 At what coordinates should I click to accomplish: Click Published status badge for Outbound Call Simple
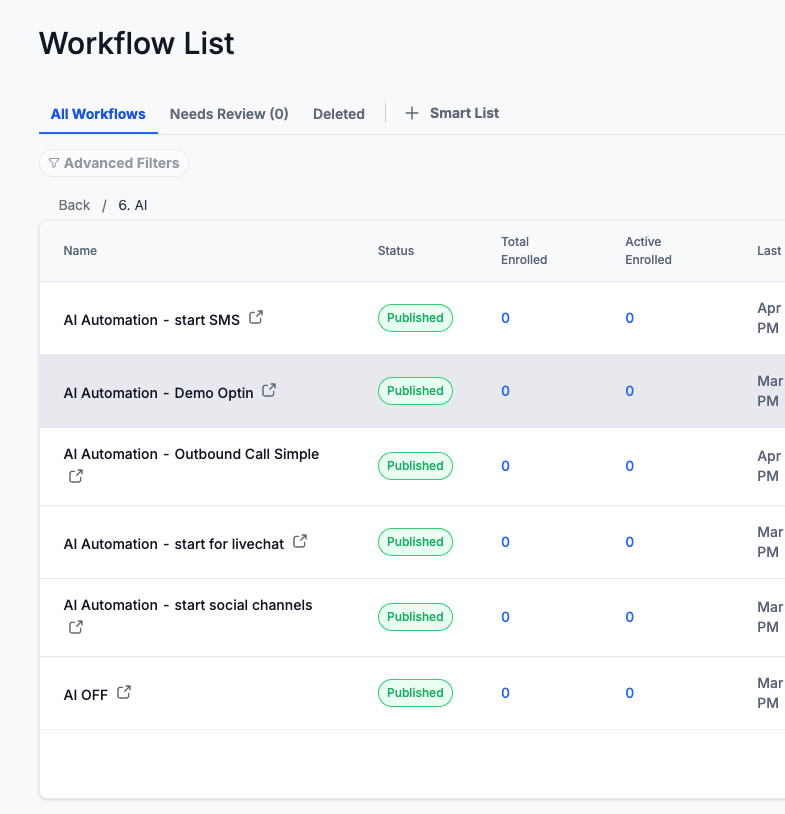415,466
